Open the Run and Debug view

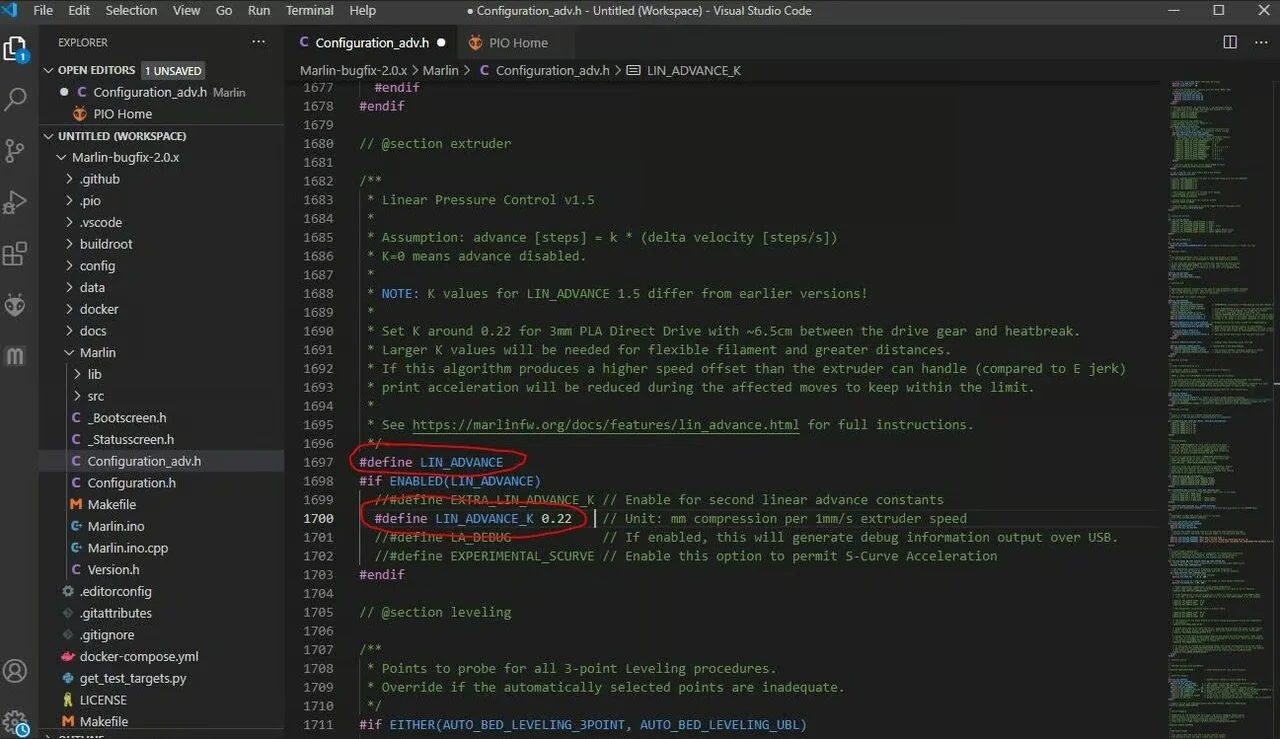point(15,202)
